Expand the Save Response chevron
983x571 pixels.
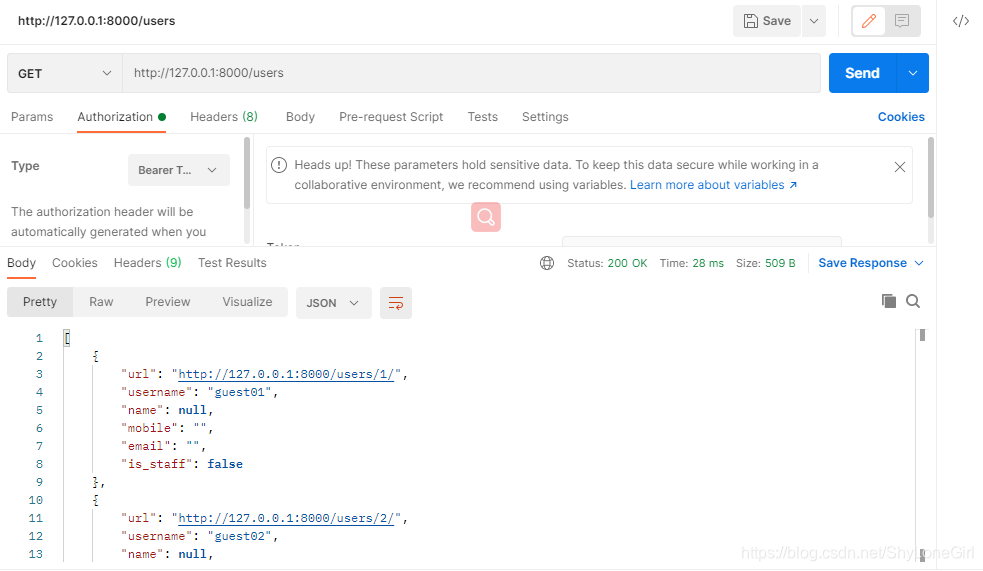click(x=919, y=263)
